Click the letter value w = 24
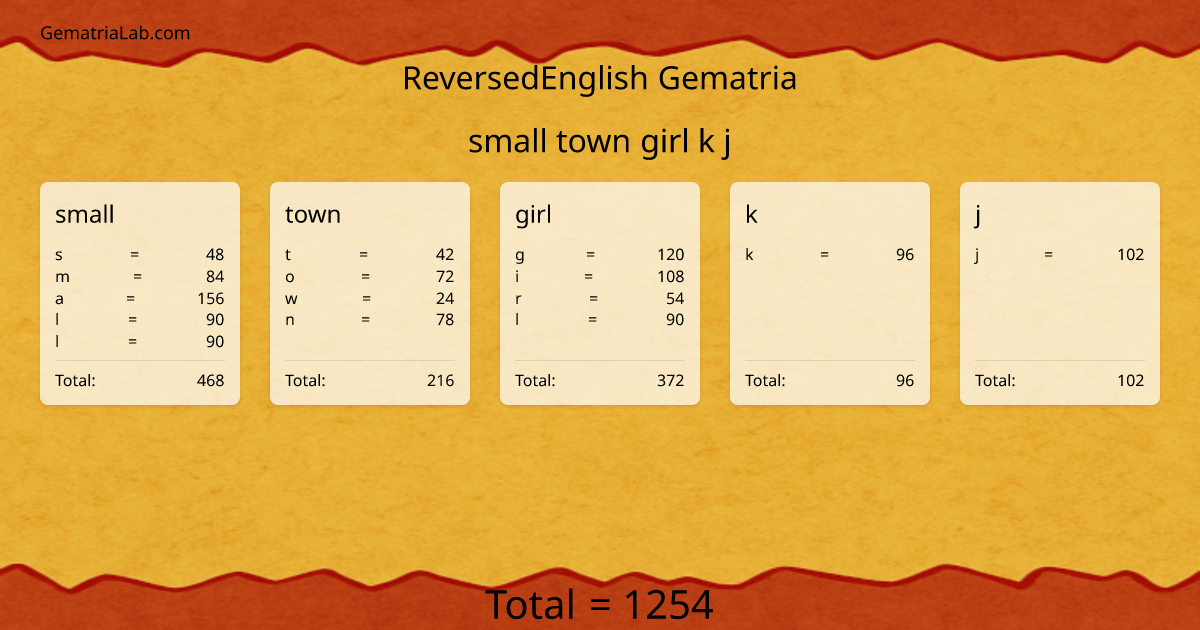 click(370, 298)
